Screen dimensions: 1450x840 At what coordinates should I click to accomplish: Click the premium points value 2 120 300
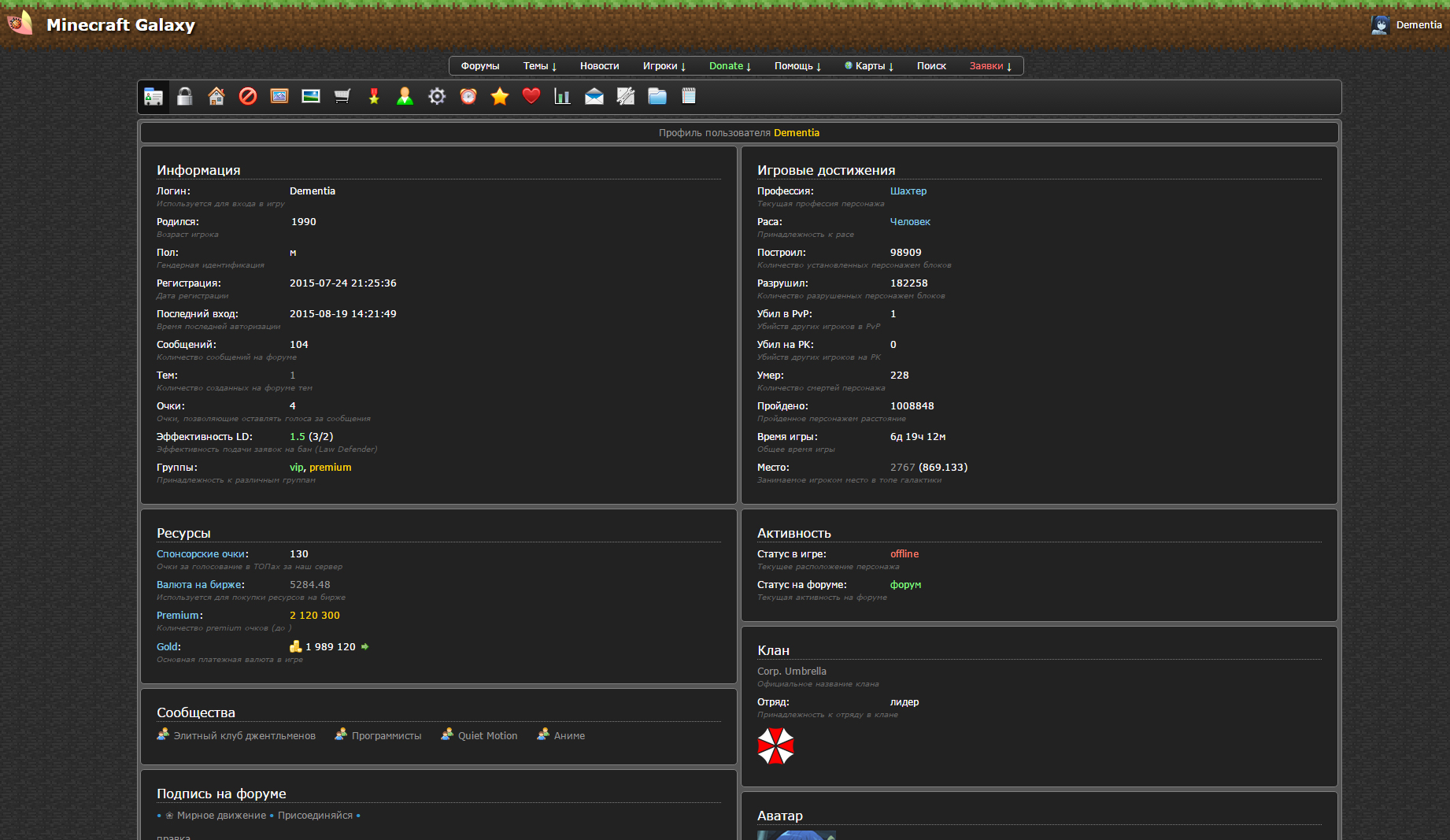click(315, 616)
